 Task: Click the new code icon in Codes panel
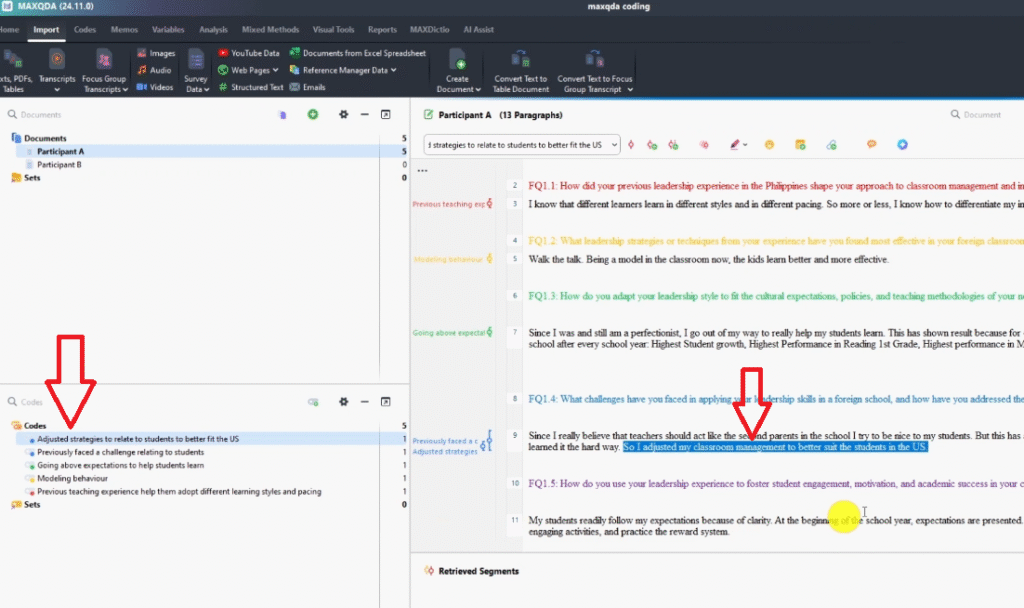click(x=313, y=402)
